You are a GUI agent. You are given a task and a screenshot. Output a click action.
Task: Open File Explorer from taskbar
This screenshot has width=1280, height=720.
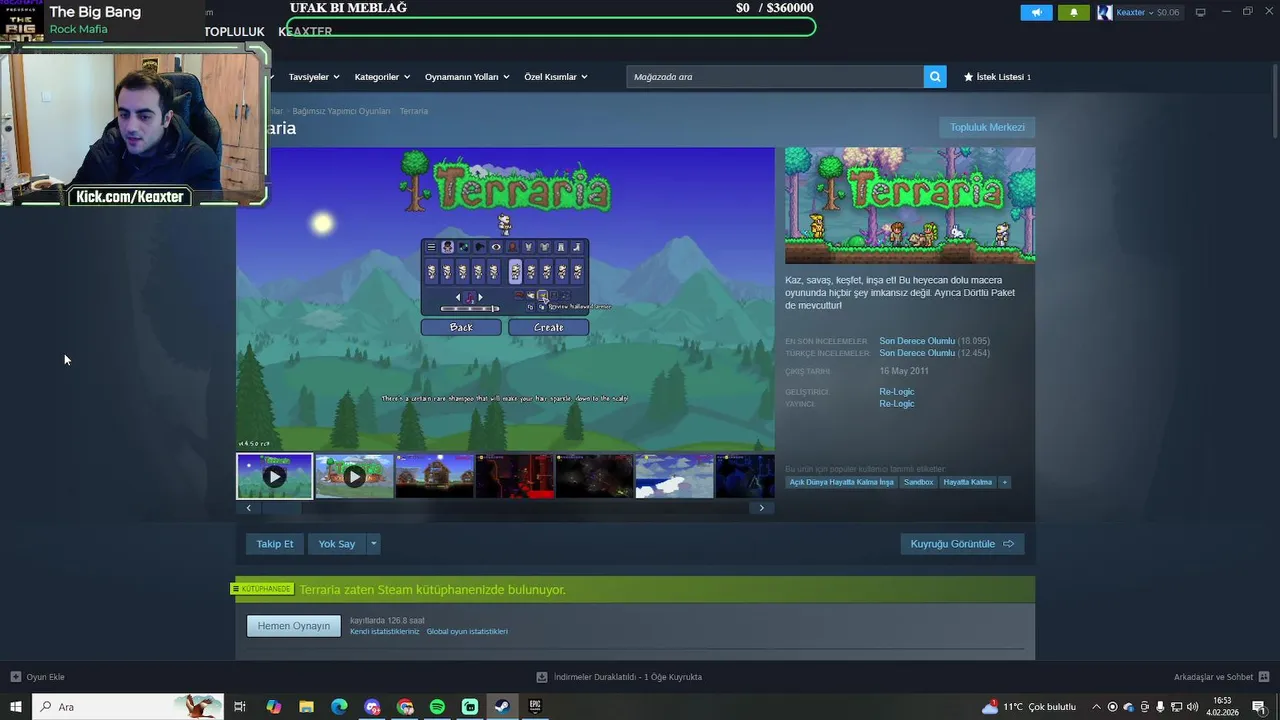(x=307, y=707)
